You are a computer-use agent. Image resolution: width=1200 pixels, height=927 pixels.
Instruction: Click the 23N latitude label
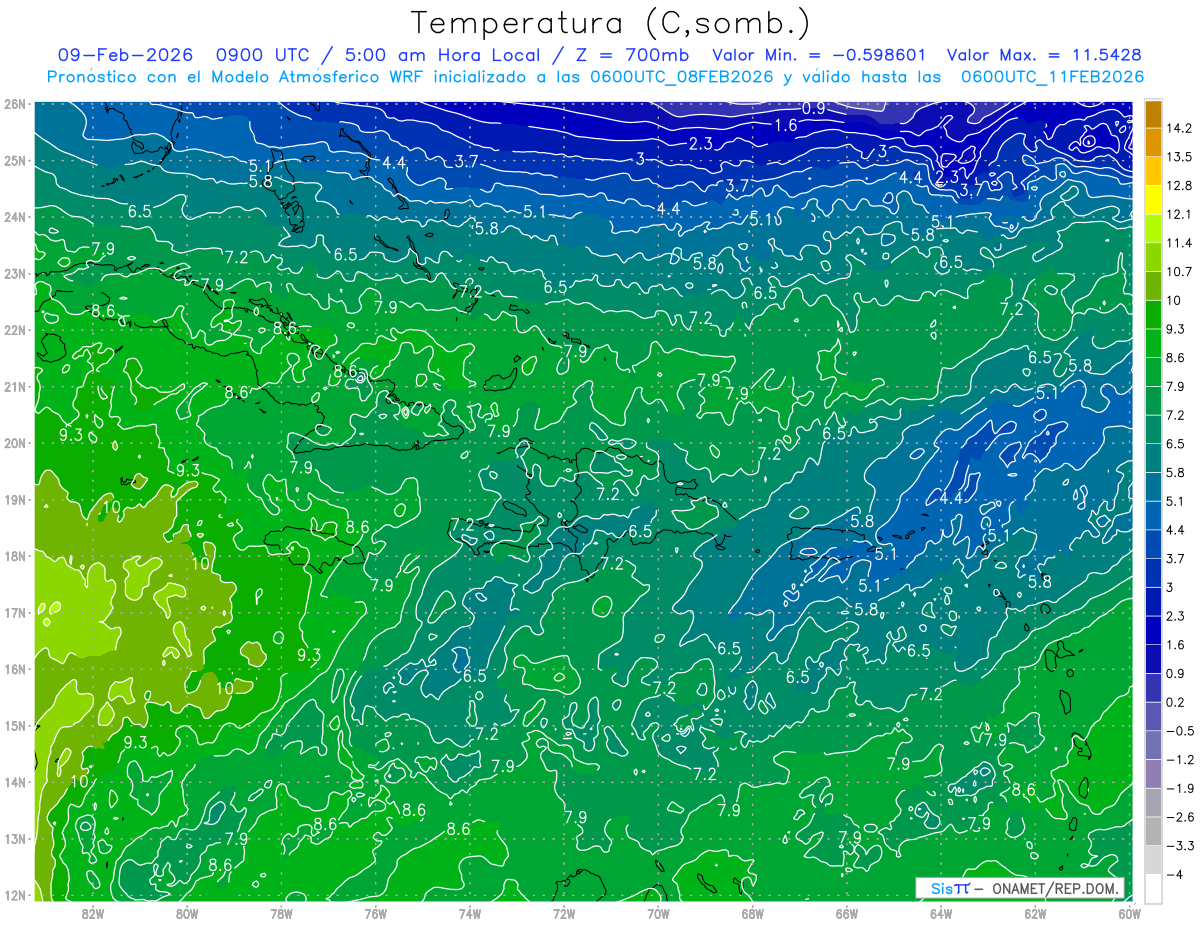[15, 273]
